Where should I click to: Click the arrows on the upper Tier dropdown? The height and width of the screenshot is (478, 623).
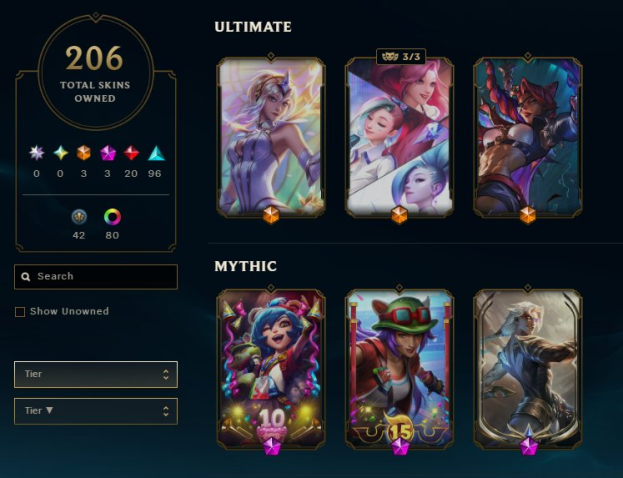pos(166,374)
